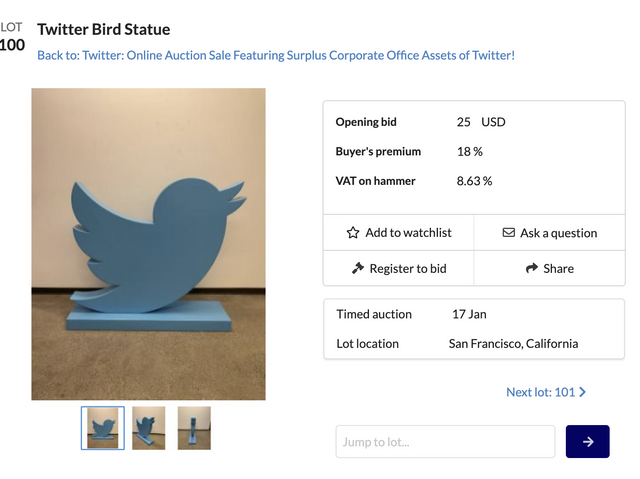
Task: Open the Next lot: 101 link
Action: pos(541,392)
